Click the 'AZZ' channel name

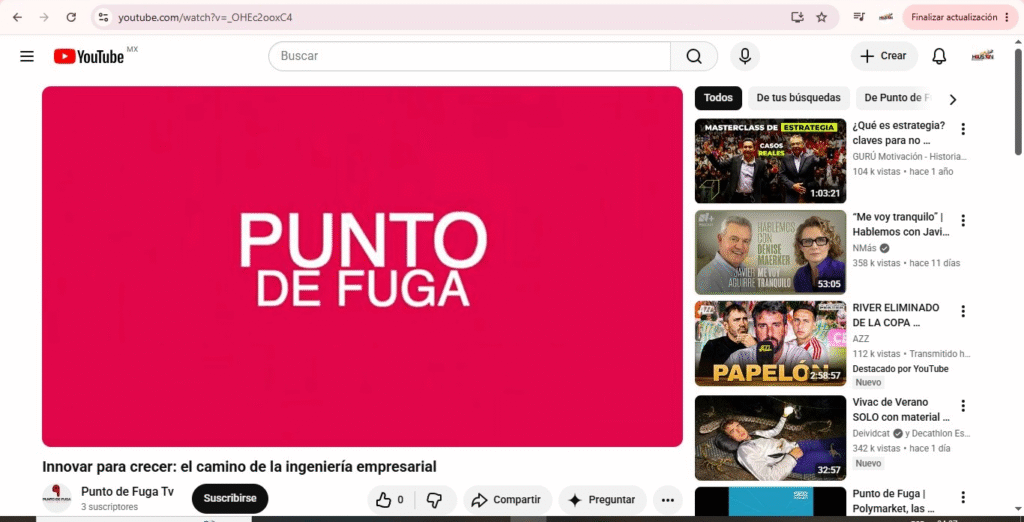click(x=861, y=338)
